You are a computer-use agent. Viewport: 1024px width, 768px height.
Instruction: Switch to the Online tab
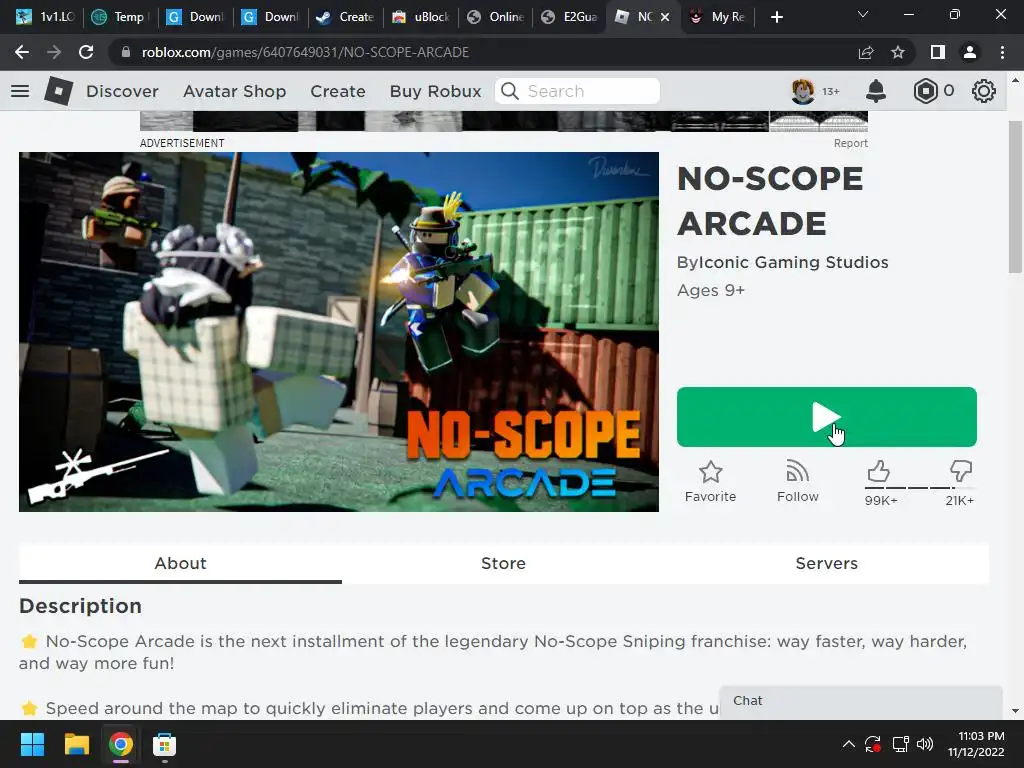point(496,17)
